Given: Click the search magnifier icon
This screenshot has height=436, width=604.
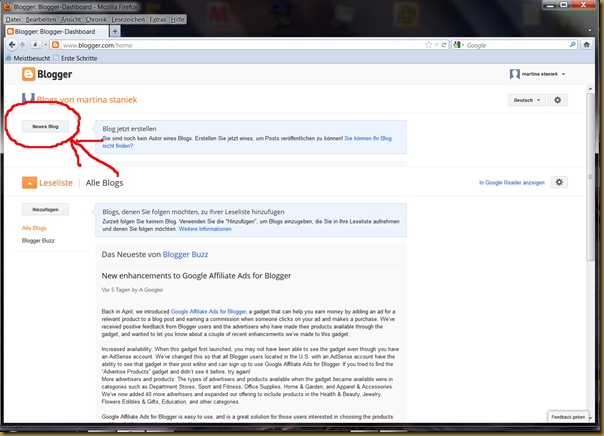Looking at the screenshot, I should pos(572,45).
